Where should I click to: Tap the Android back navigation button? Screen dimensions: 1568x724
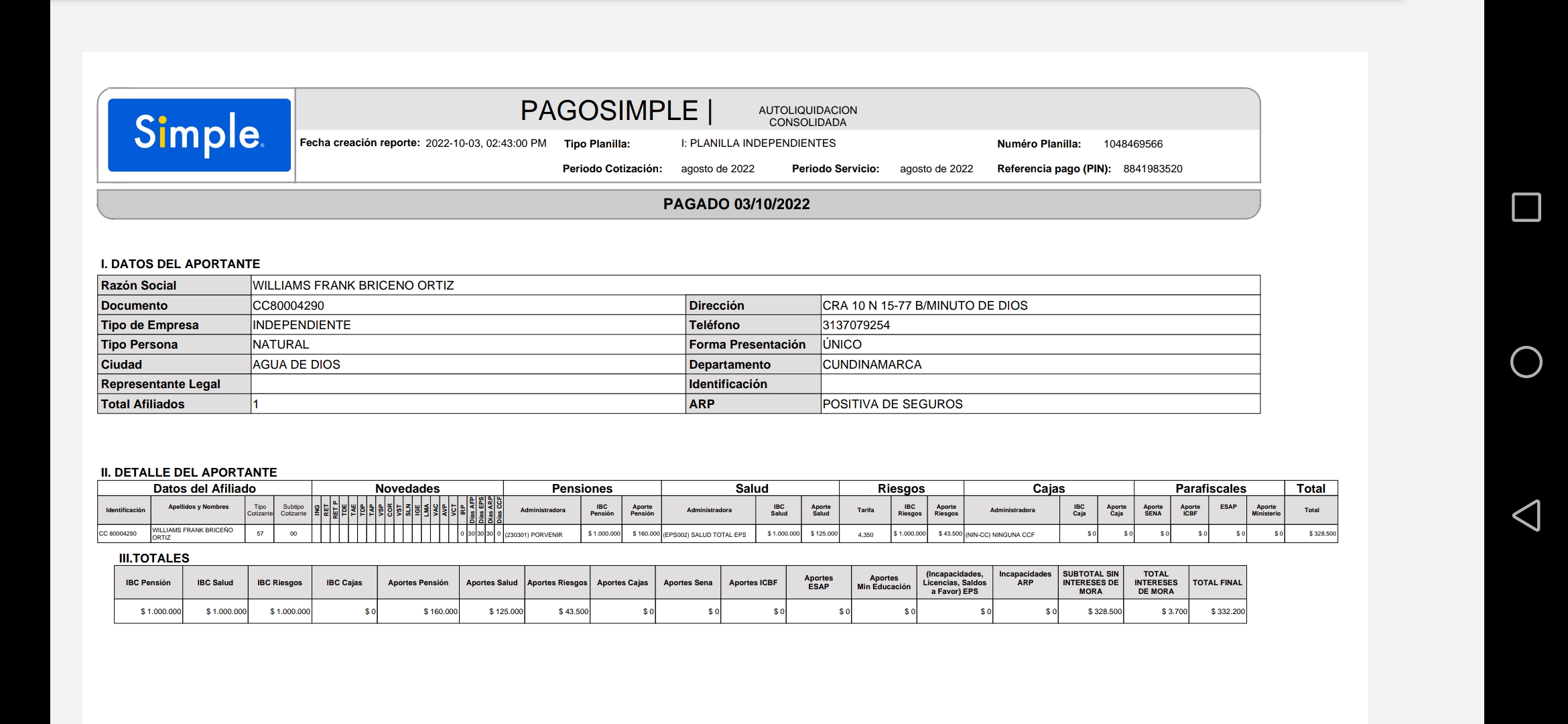pyautogui.click(x=1526, y=516)
